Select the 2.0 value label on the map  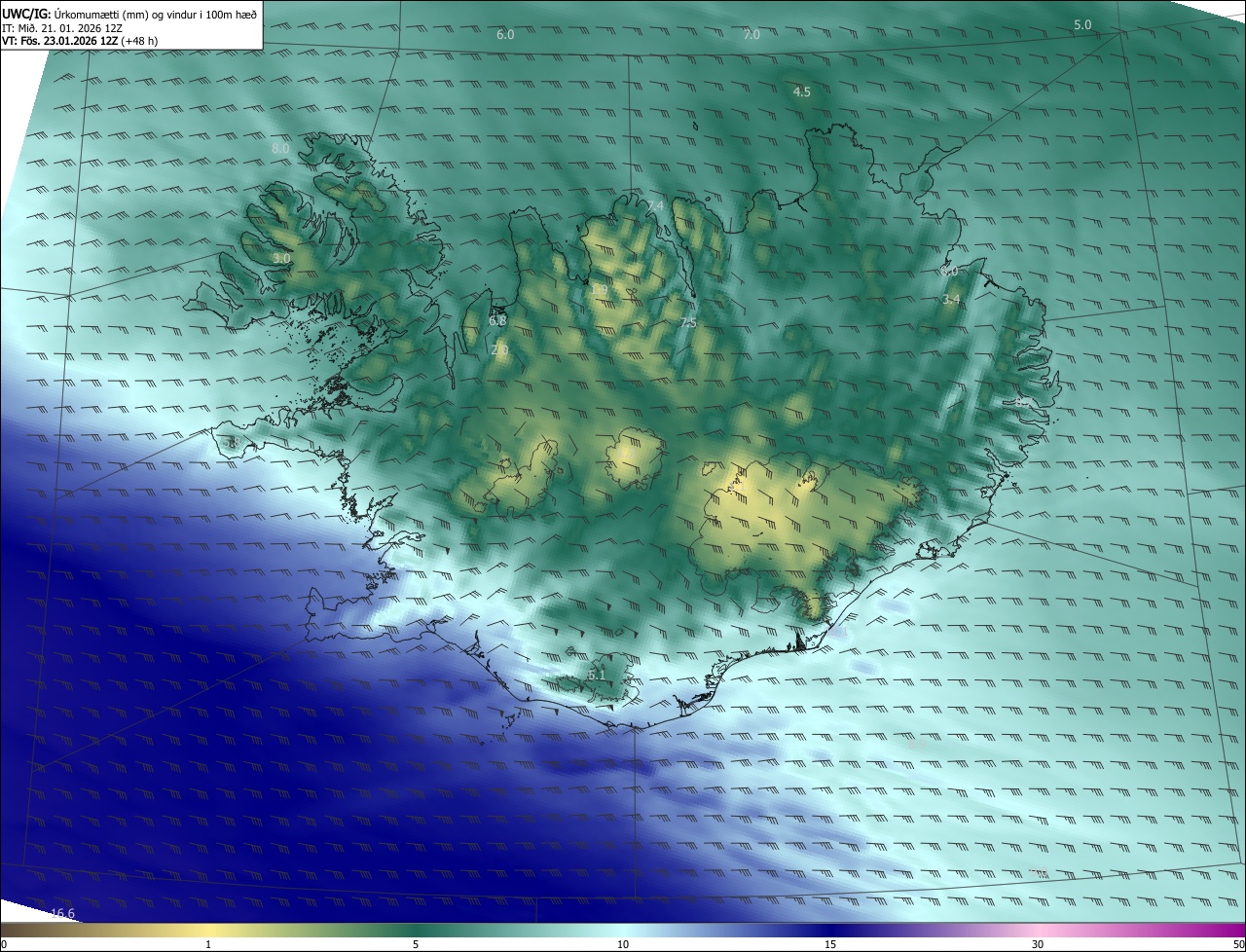point(500,349)
